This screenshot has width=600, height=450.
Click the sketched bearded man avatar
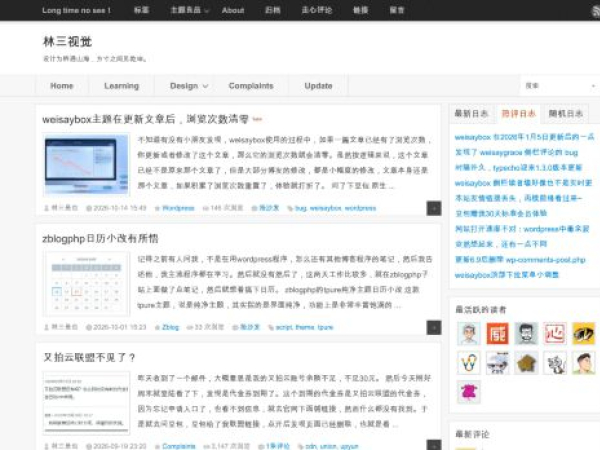526,333
